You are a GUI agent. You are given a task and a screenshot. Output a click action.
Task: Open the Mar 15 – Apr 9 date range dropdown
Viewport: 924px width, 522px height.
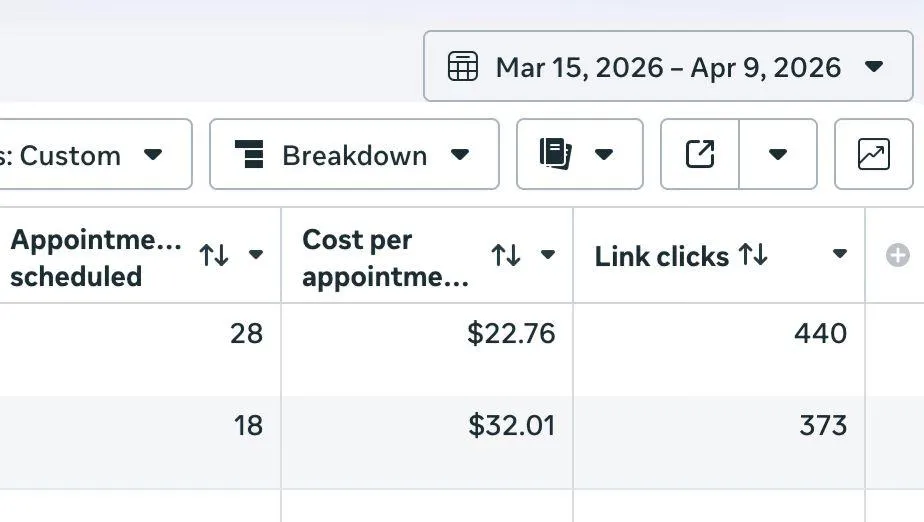pos(668,67)
